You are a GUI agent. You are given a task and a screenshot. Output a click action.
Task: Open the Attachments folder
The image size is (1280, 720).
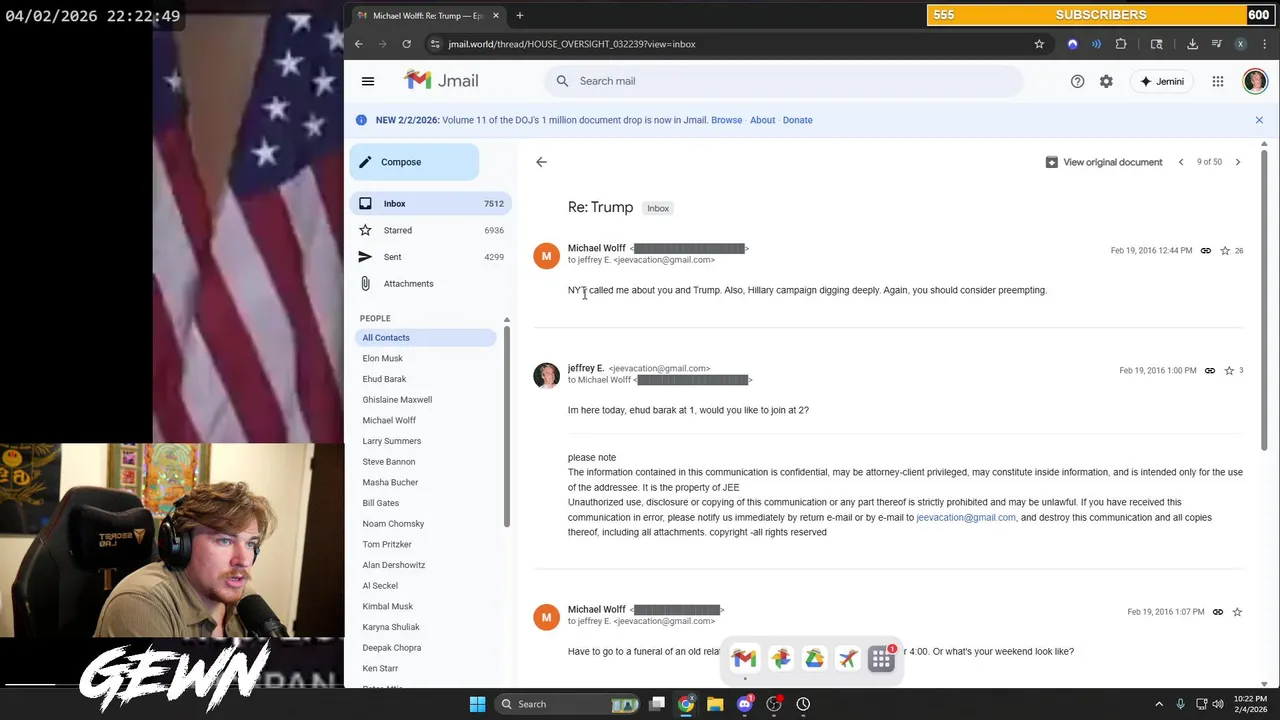click(430, 284)
